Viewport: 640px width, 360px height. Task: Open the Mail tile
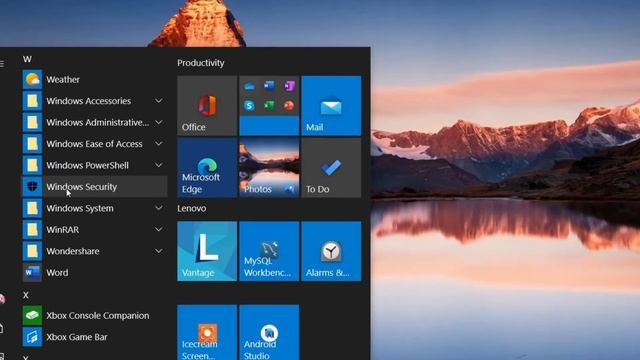tap(331, 106)
